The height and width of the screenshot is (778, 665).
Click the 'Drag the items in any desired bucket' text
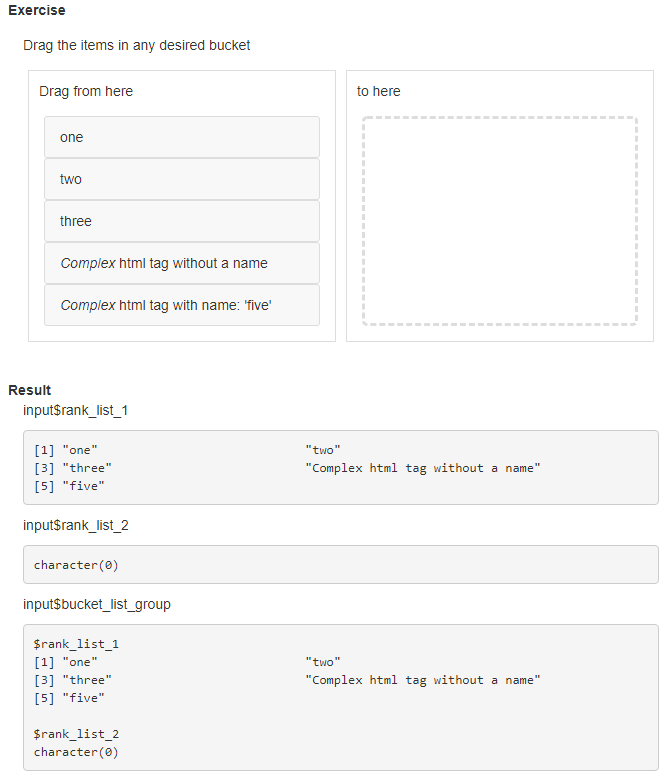tap(137, 45)
